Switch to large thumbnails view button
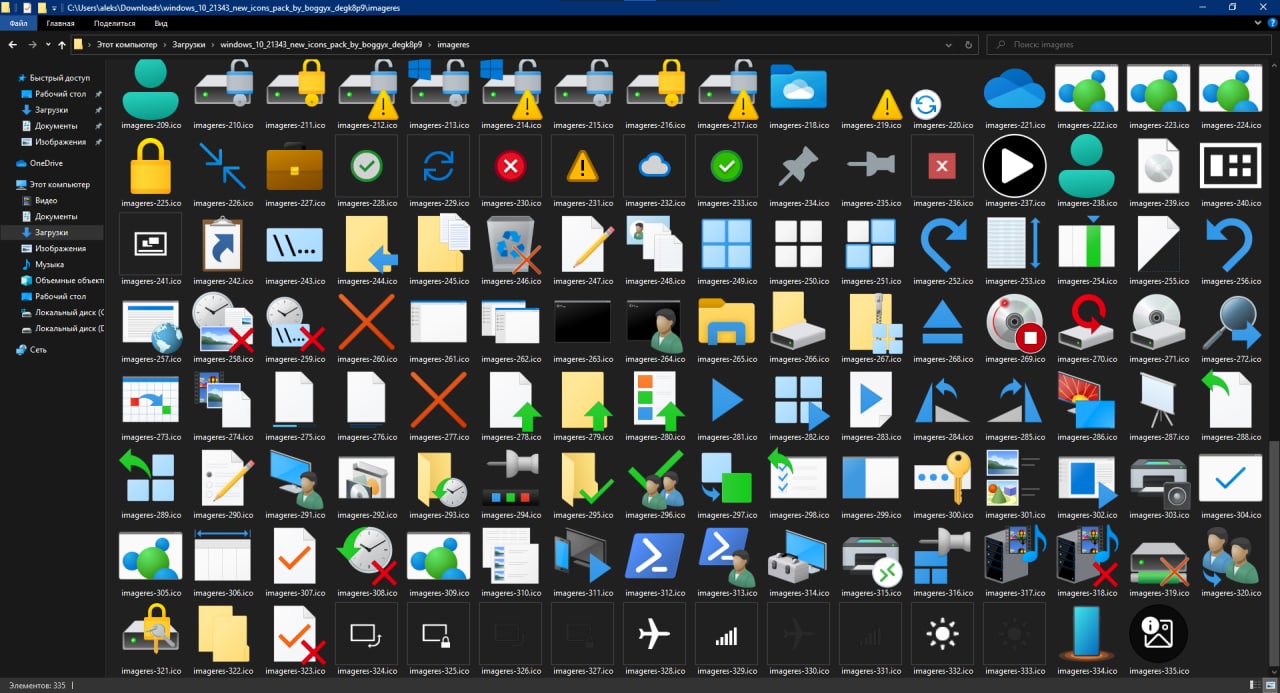 (x=1269, y=685)
